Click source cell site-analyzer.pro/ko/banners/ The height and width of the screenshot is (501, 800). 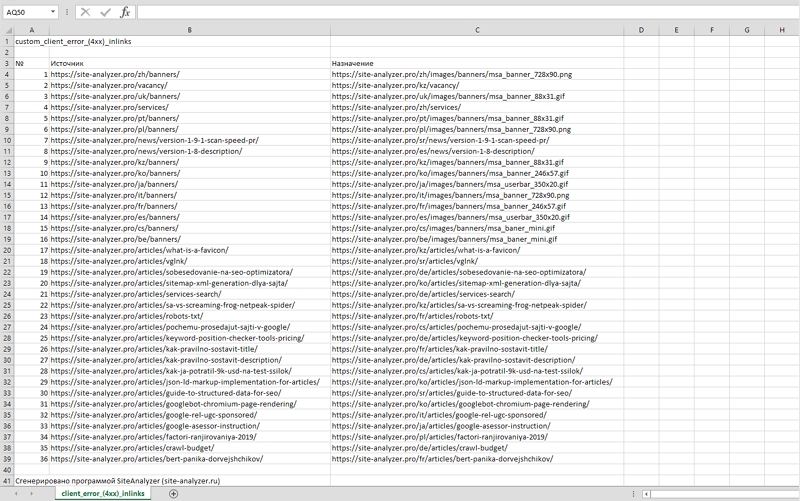[x=189, y=173]
